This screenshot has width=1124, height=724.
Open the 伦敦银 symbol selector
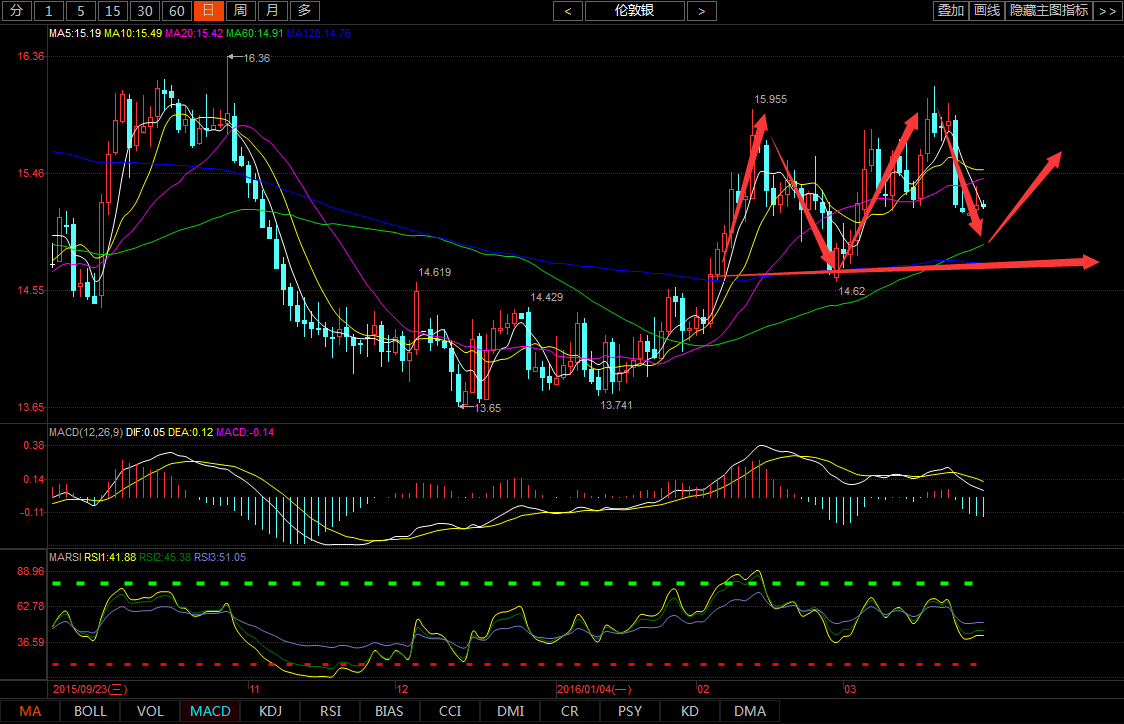coord(635,11)
